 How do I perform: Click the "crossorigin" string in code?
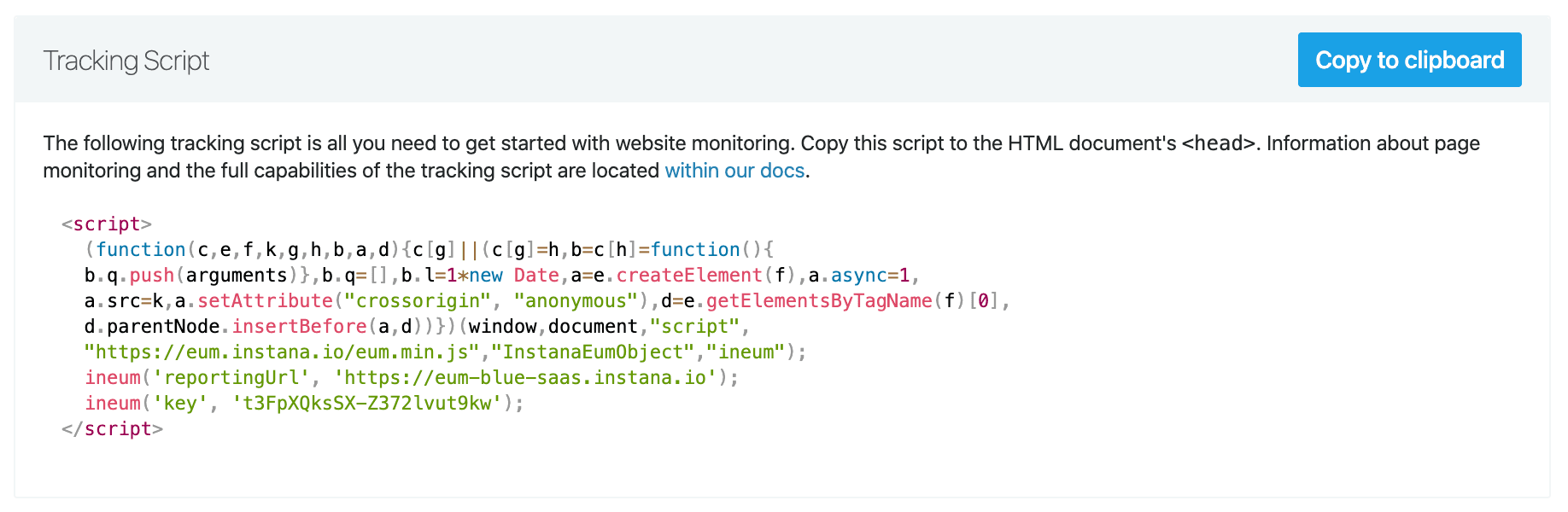[418, 300]
